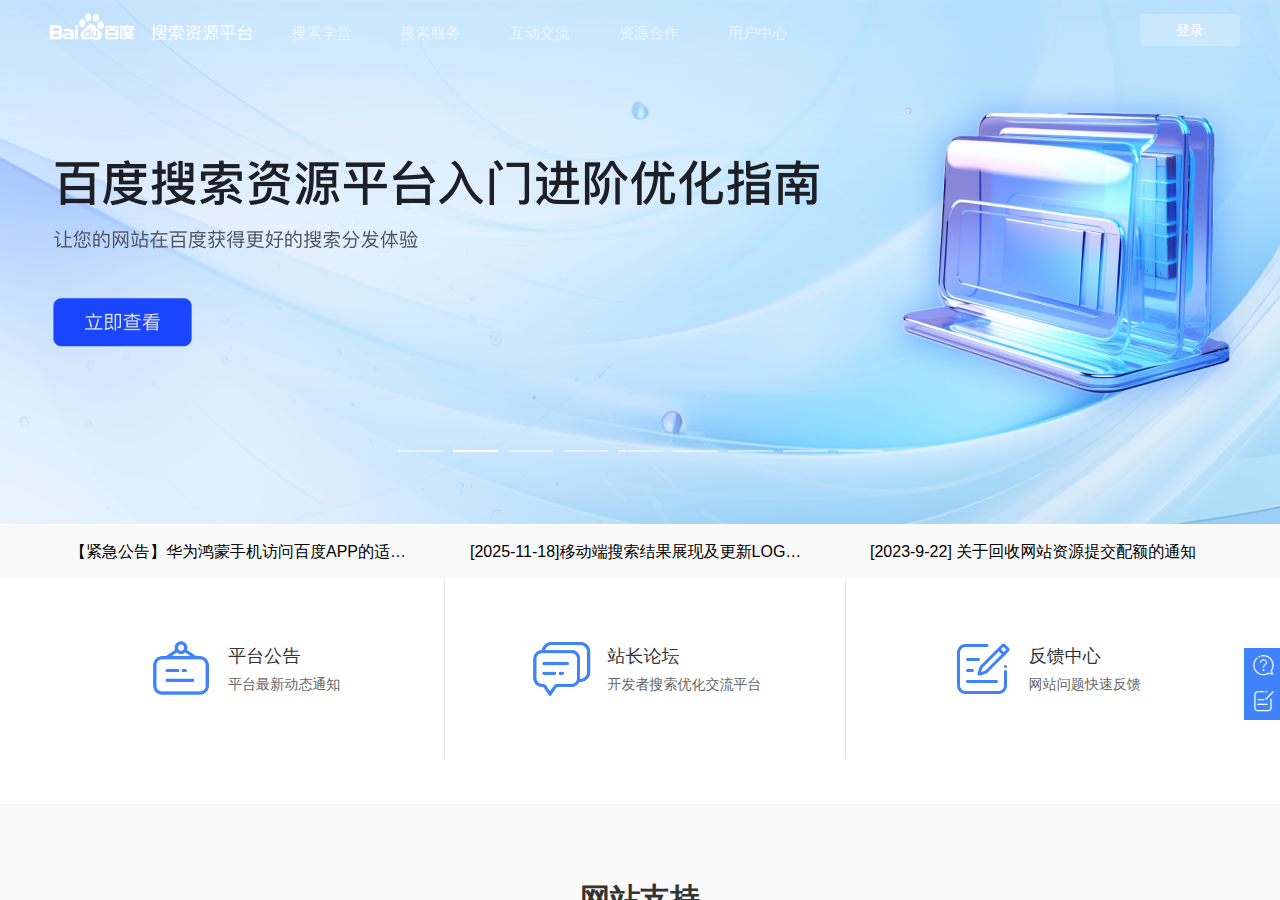
Task: Open the 搜索学堂 menu
Action: point(322,33)
